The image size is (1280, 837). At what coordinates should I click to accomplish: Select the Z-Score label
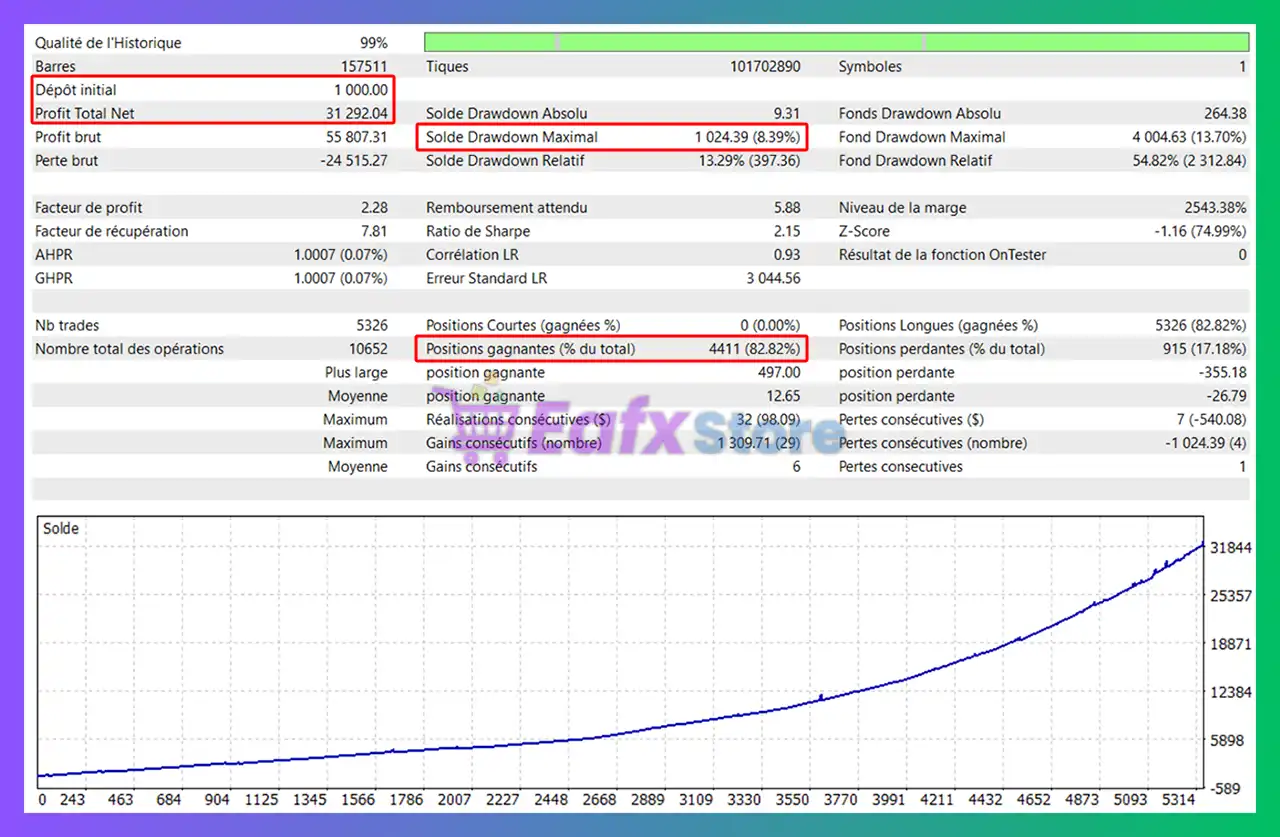(864, 231)
